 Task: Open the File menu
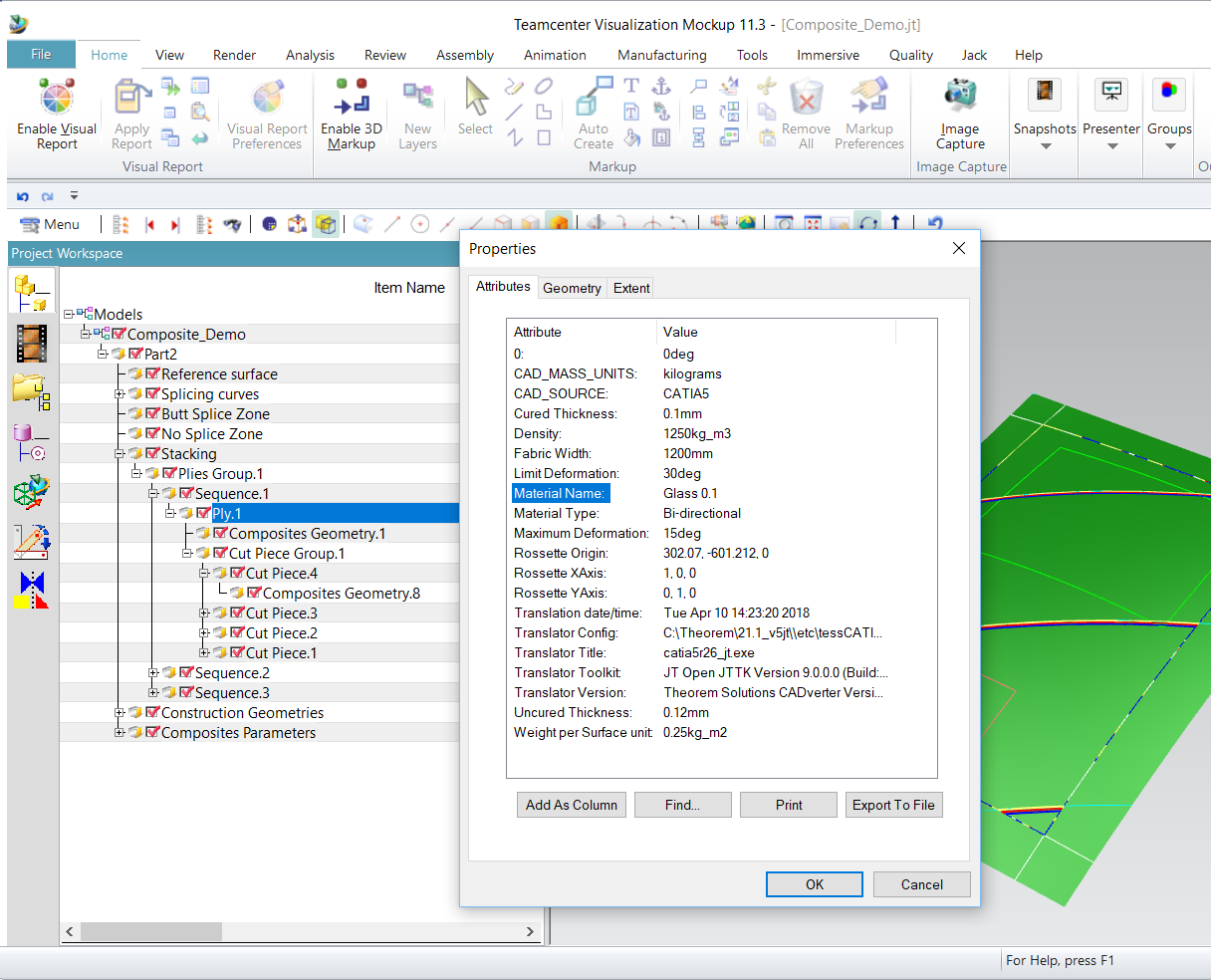42,54
